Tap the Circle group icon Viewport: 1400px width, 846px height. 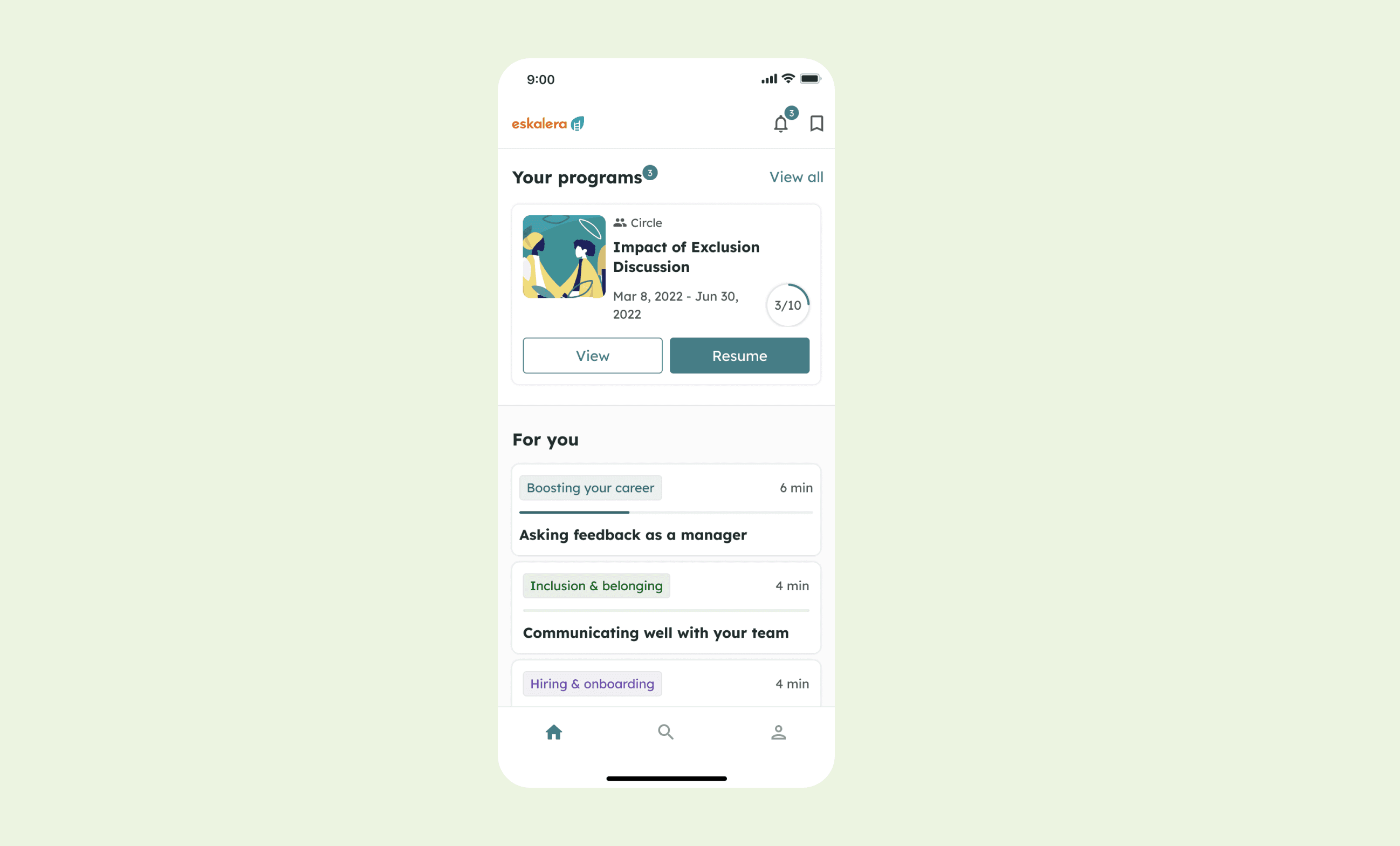620,222
